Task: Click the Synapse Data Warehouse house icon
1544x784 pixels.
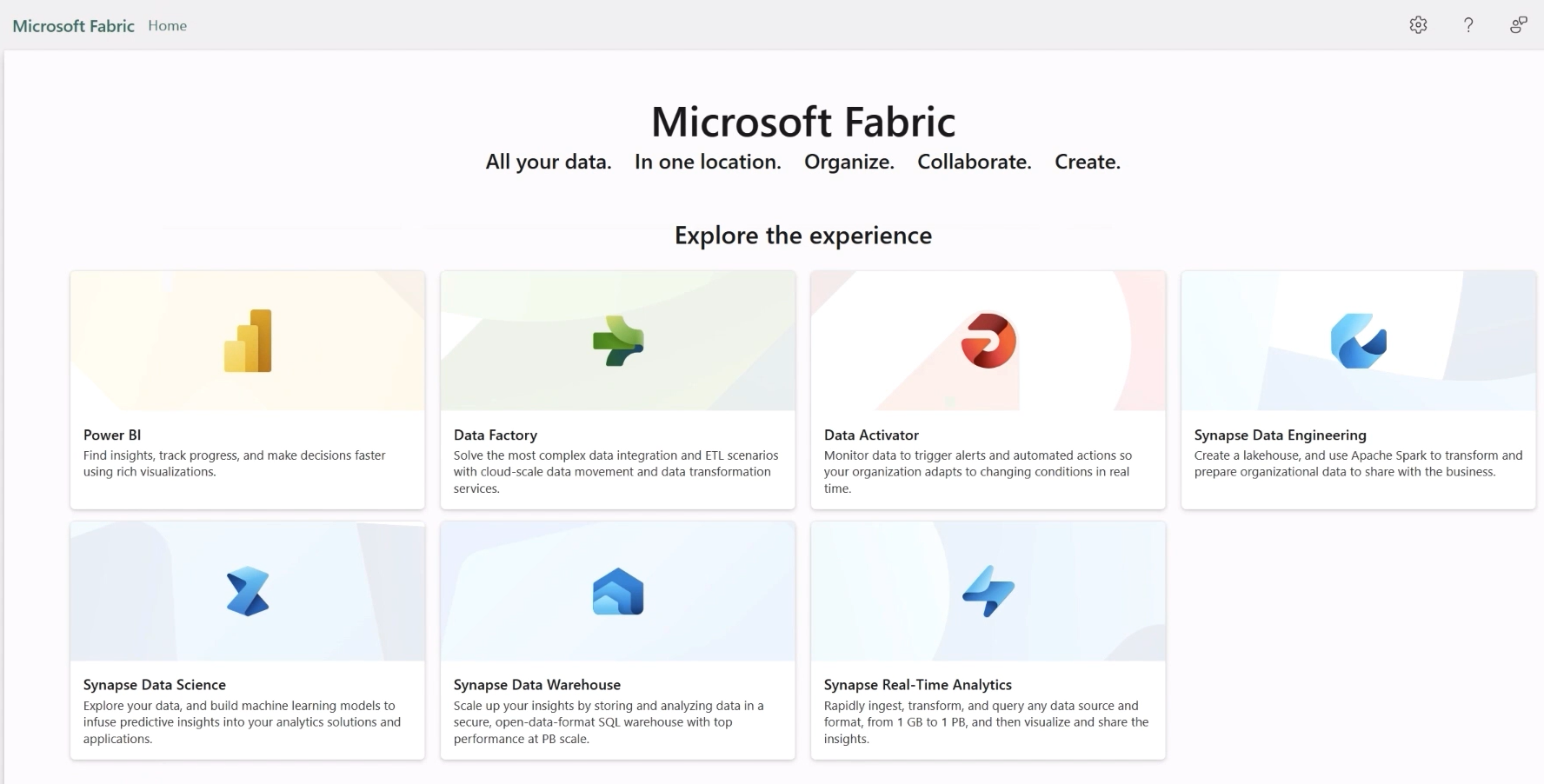Action: (x=618, y=592)
